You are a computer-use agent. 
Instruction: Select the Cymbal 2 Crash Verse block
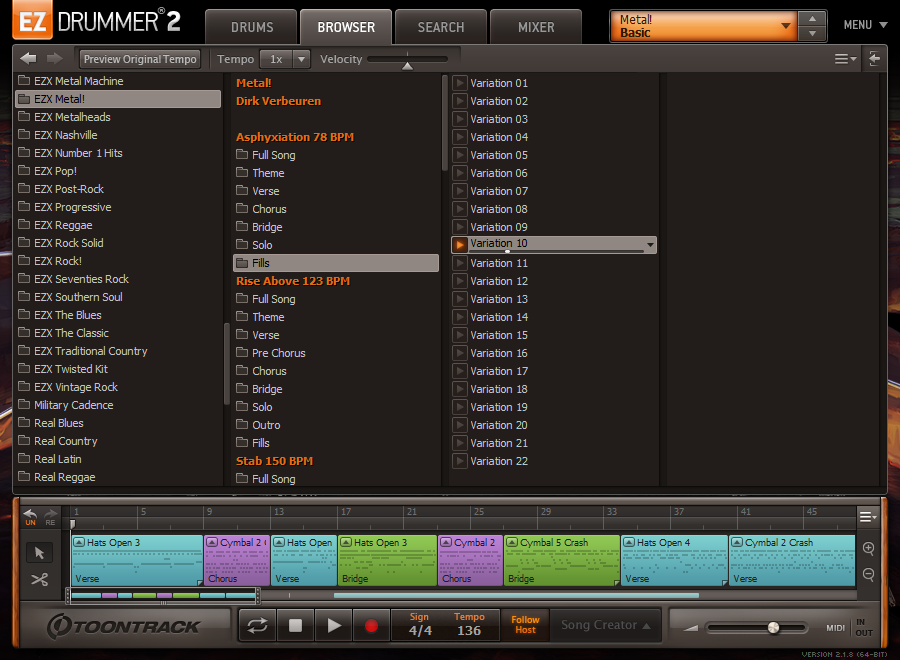(792, 560)
